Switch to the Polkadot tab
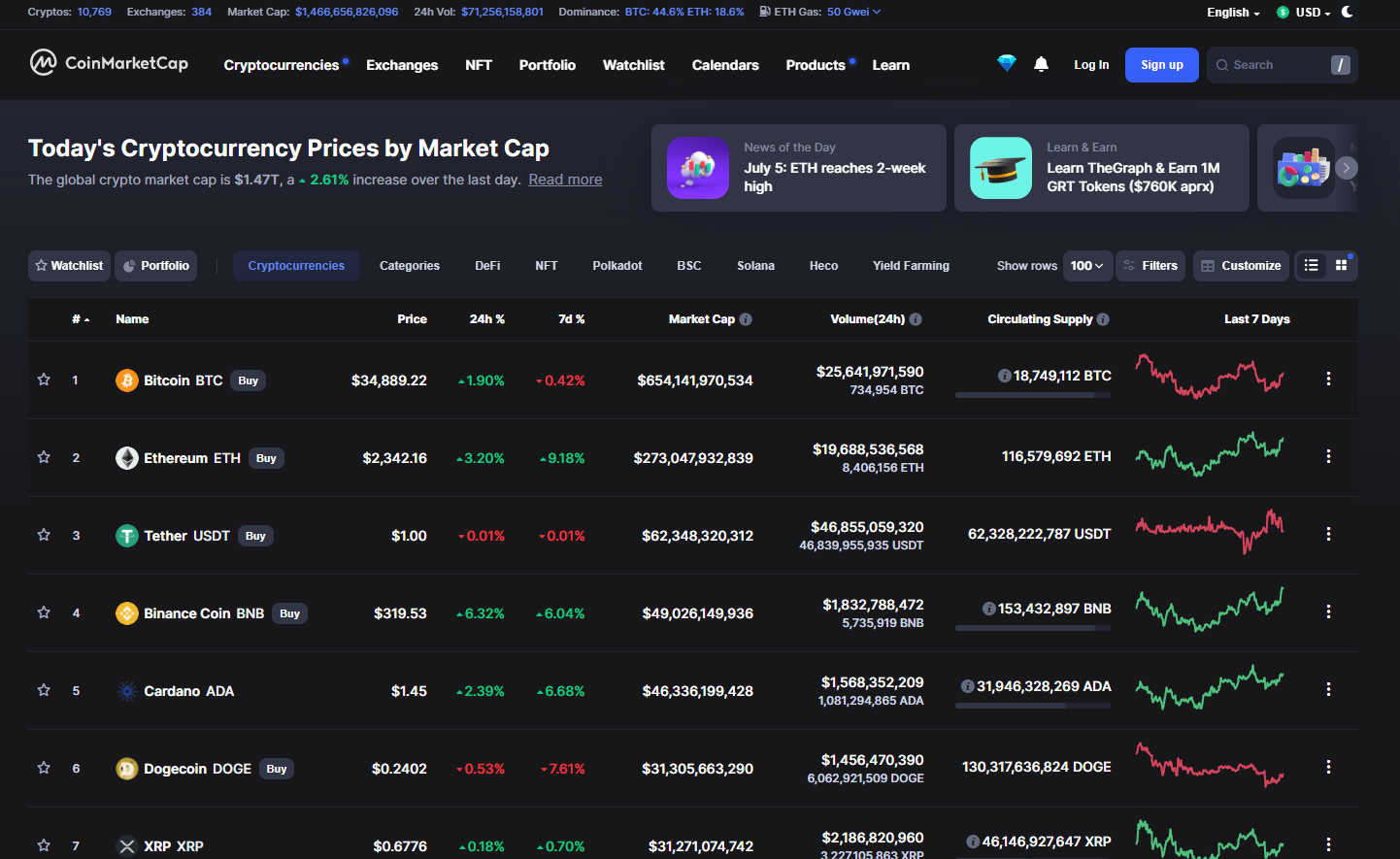Image resolution: width=1400 pixels, height=859 pixels. pos(617,266)
